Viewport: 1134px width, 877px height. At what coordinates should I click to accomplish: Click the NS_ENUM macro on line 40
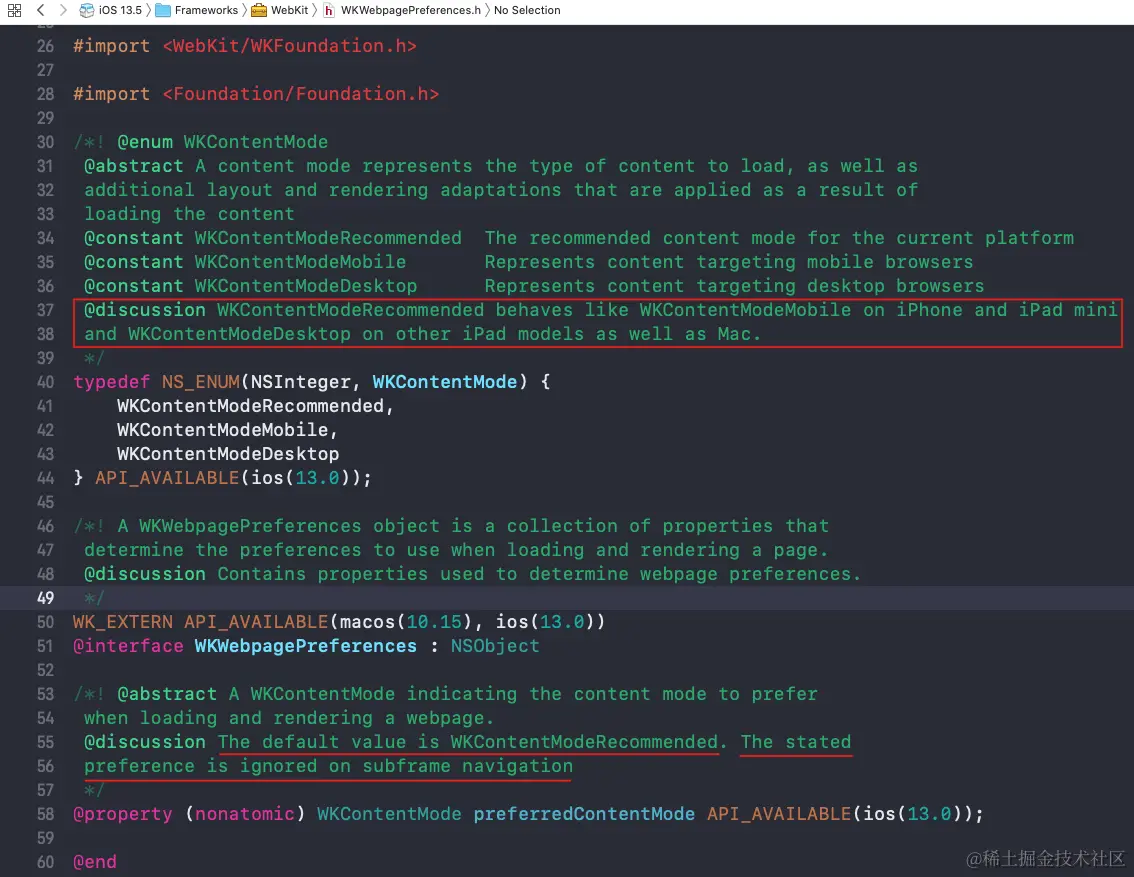(200, 382)
